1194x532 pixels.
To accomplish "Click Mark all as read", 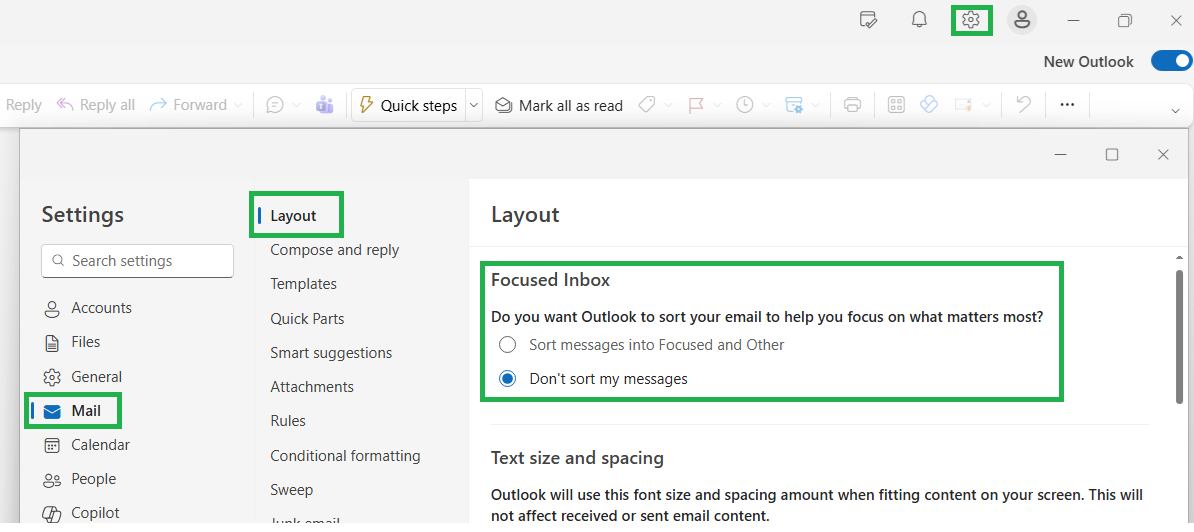I will (559, 105).
